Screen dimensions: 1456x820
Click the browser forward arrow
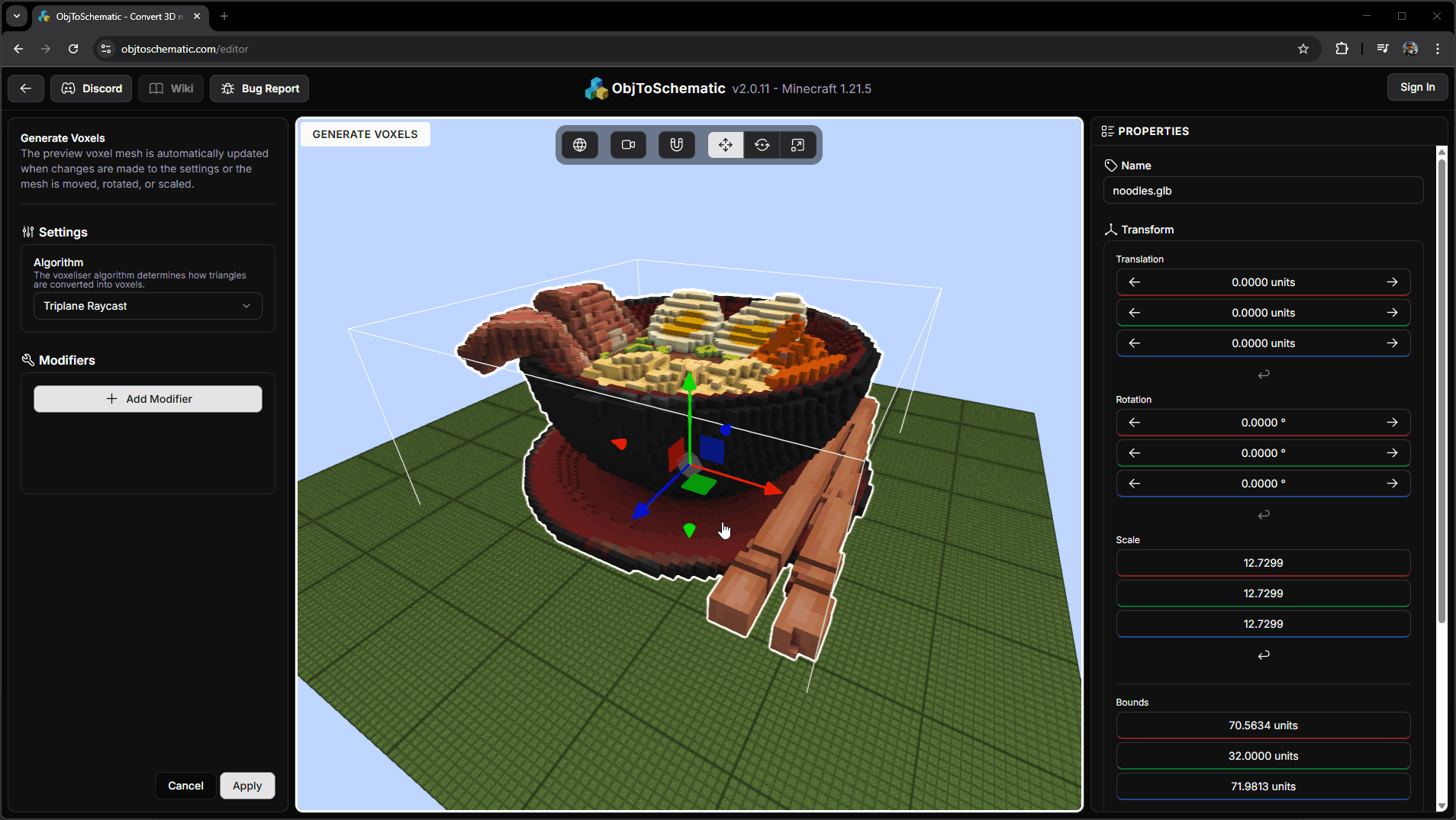[x=46, y=49]
